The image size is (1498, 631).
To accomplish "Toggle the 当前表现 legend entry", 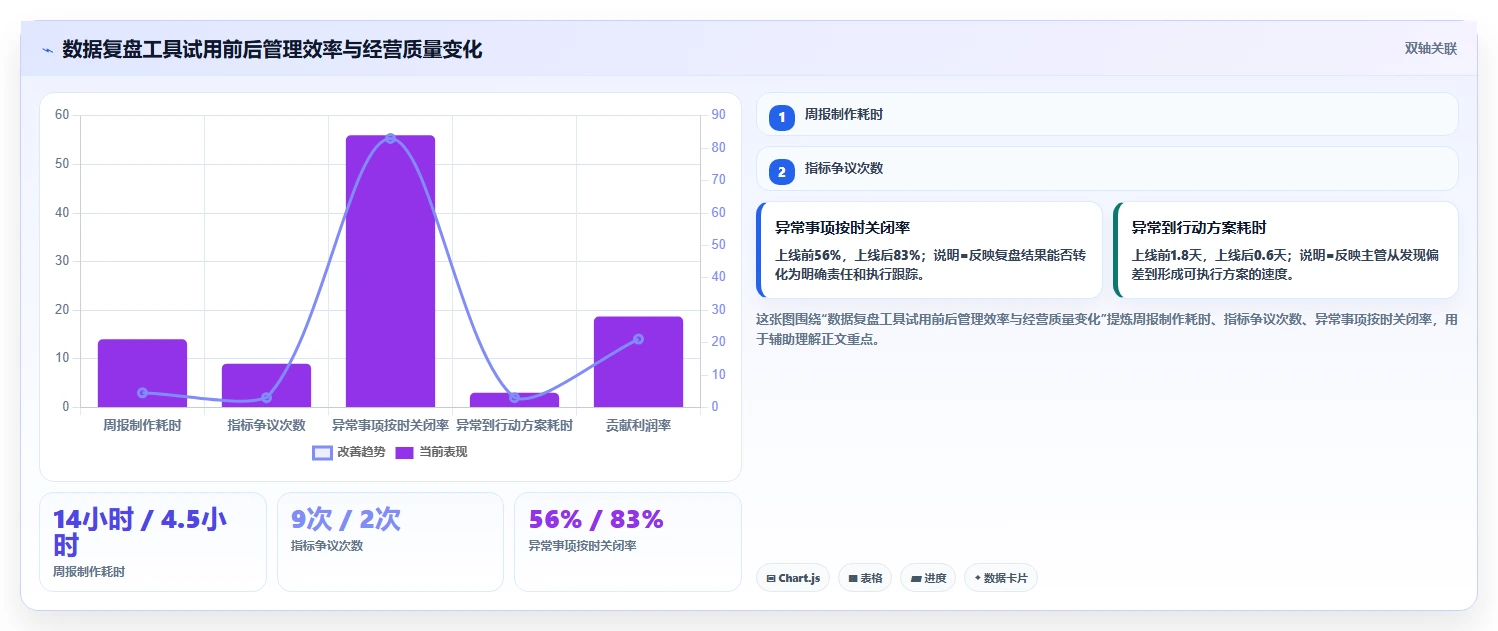I will coord(431,452).
